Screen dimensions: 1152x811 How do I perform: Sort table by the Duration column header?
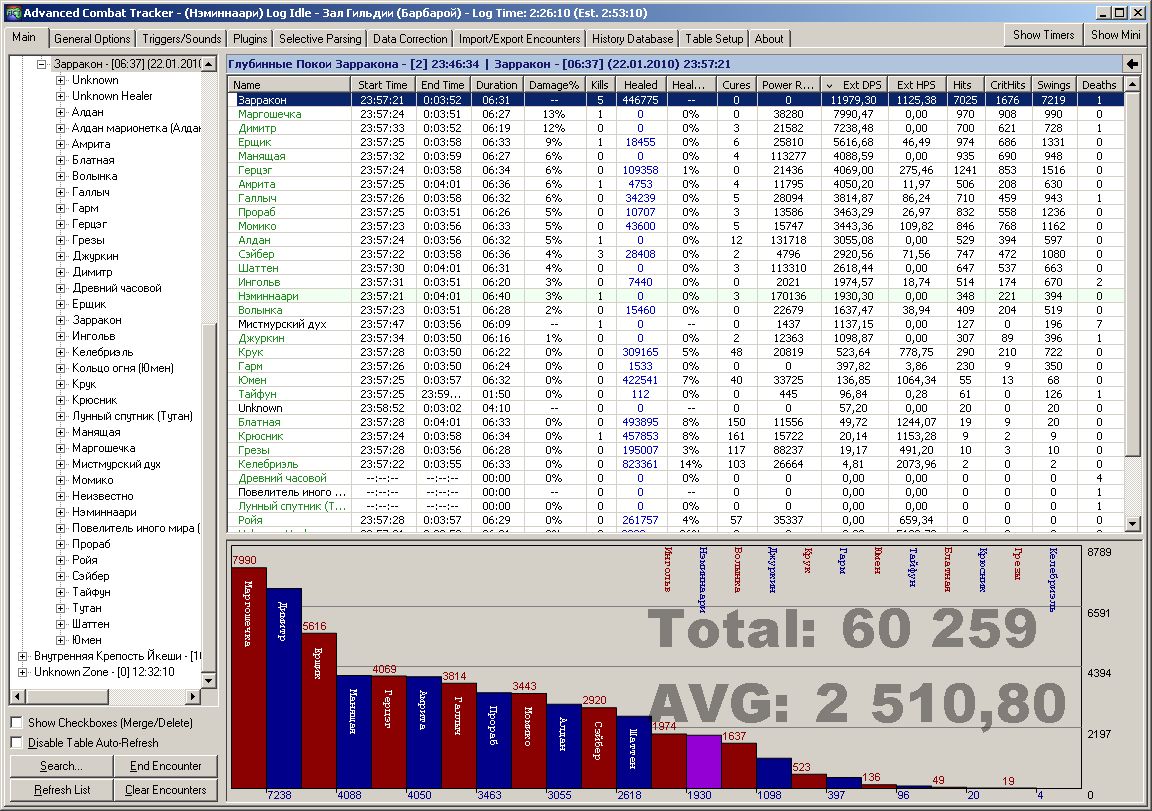pyautogui.click(x=497, y=85)
